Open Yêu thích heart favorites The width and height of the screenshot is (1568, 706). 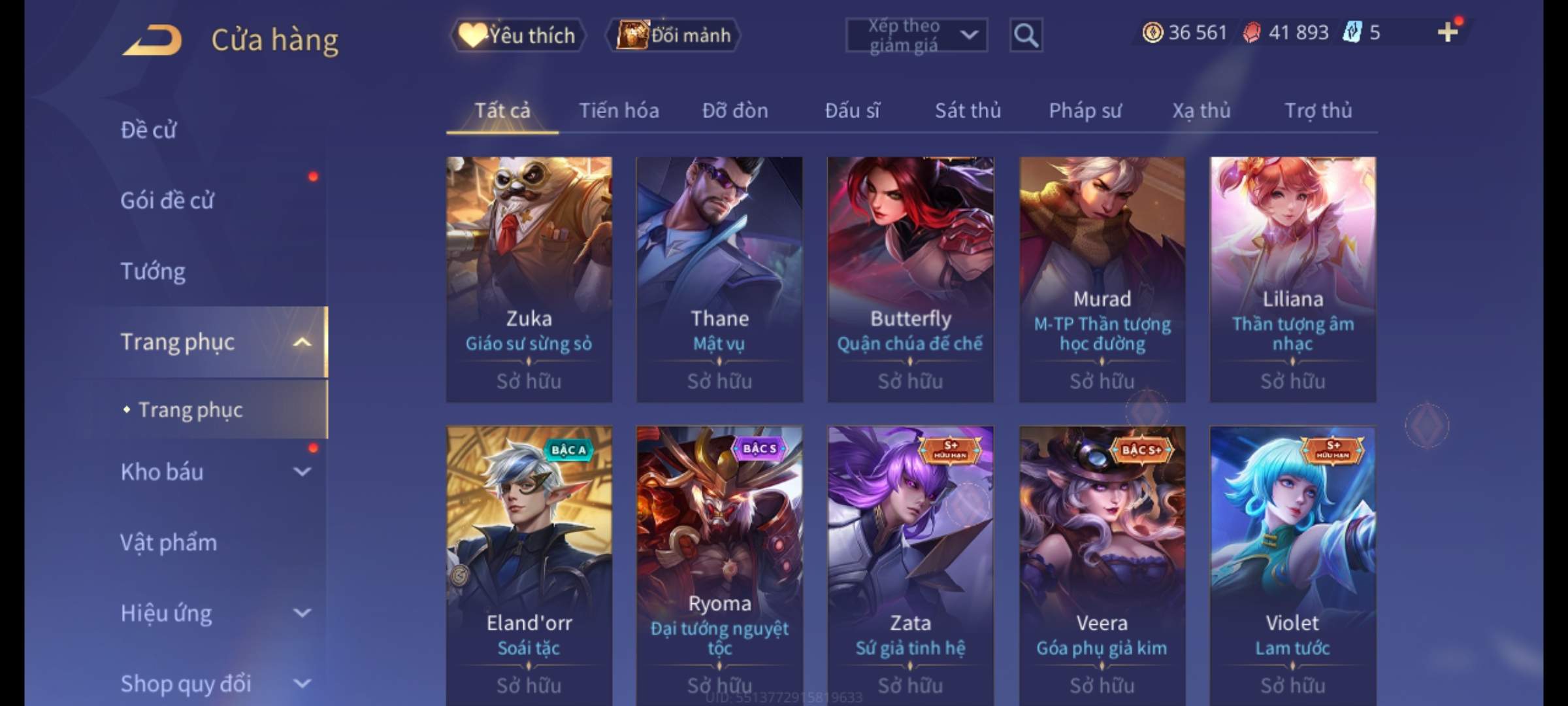517,35
